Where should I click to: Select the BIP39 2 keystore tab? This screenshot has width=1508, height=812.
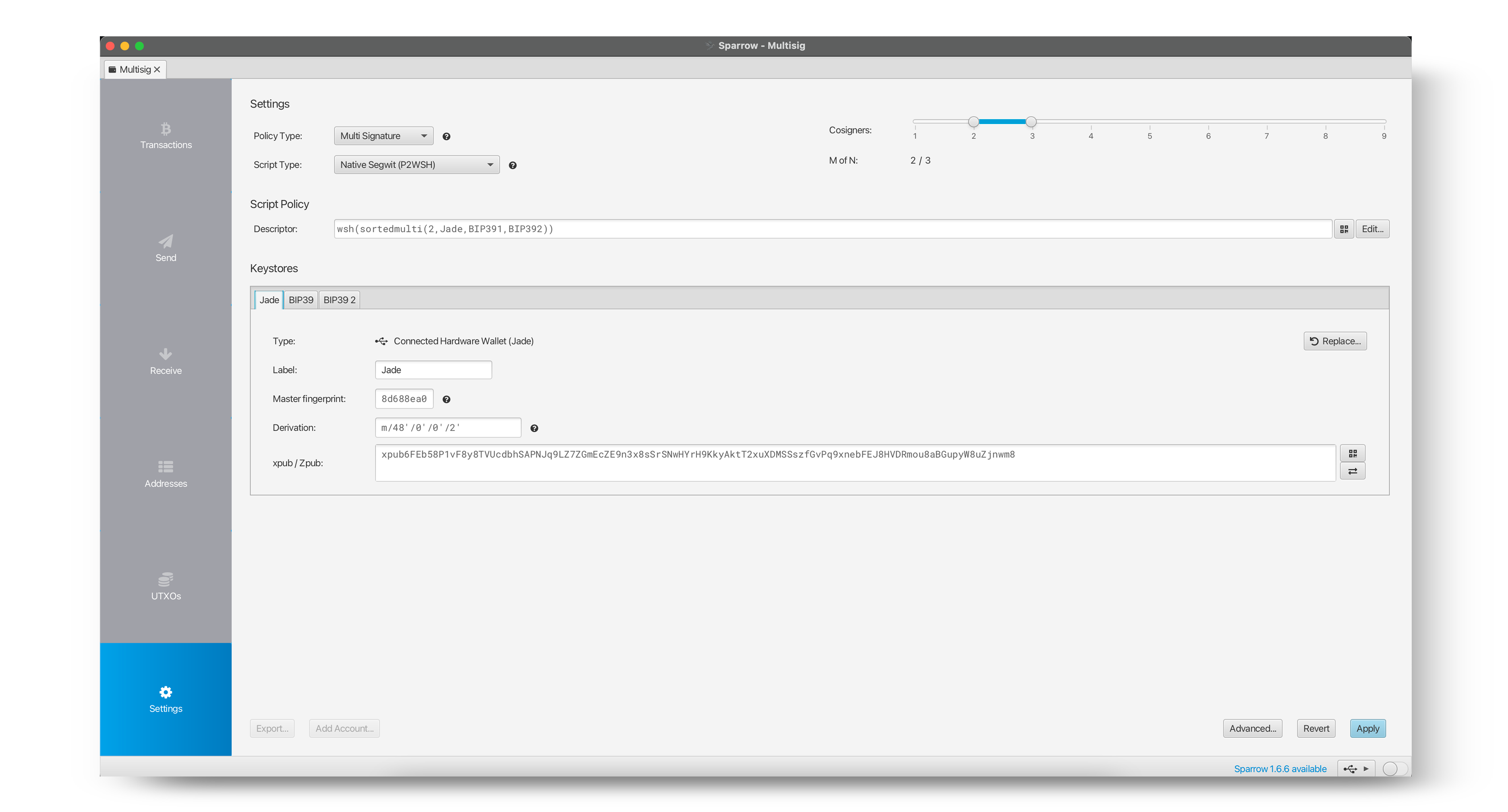[339, 300]
